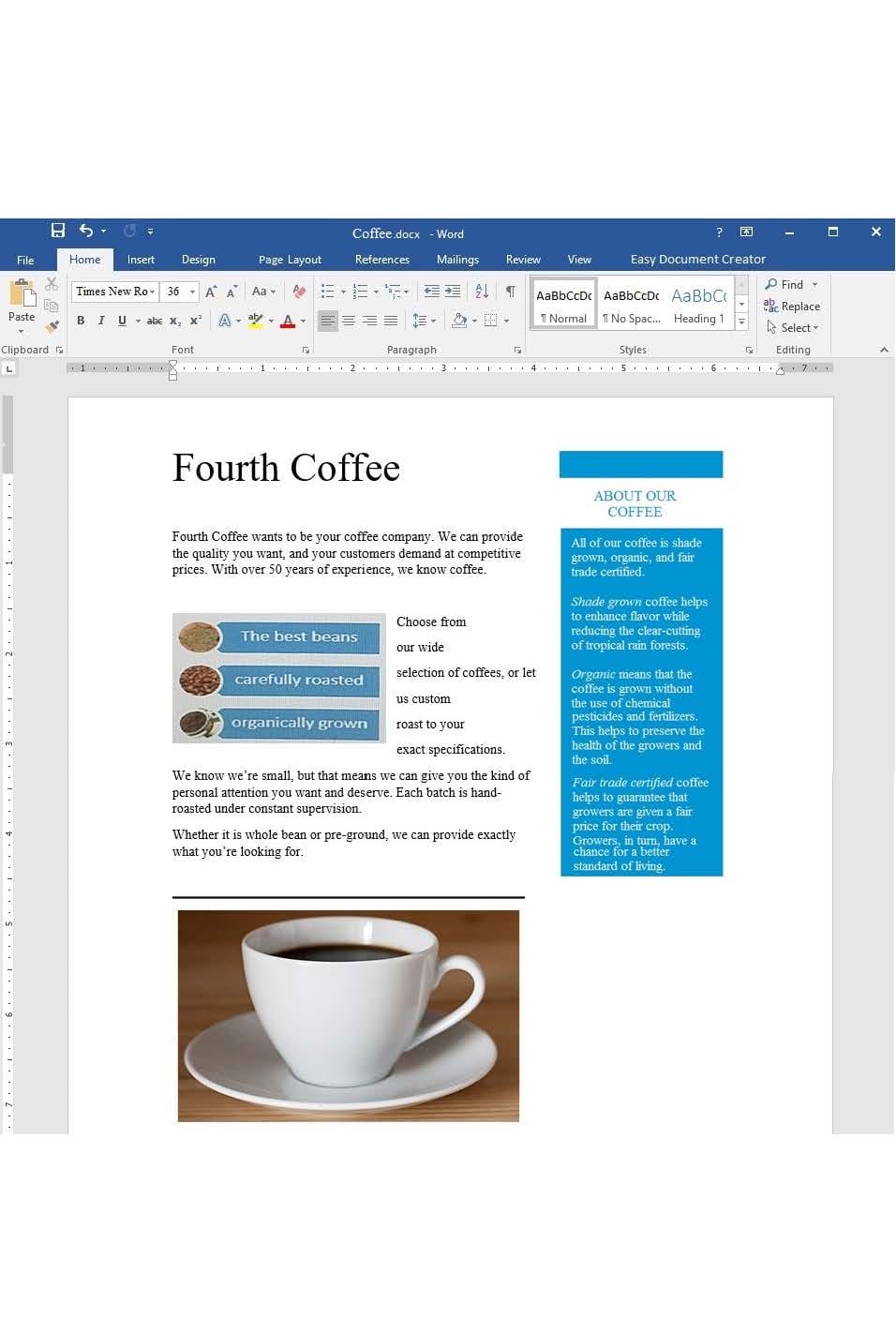Click the Clear Formatting eraser icon

point(299,292)
